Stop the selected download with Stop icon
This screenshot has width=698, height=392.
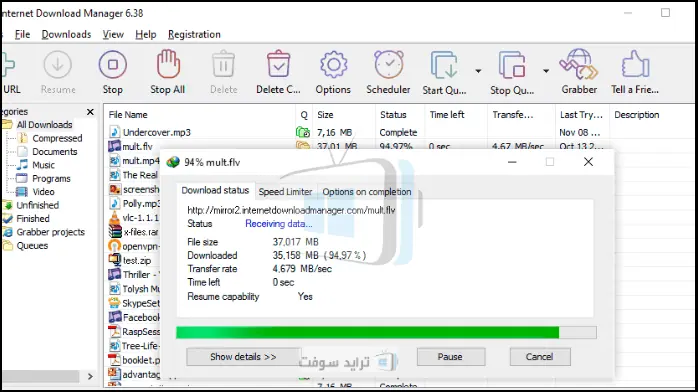[x=113, y=65]
